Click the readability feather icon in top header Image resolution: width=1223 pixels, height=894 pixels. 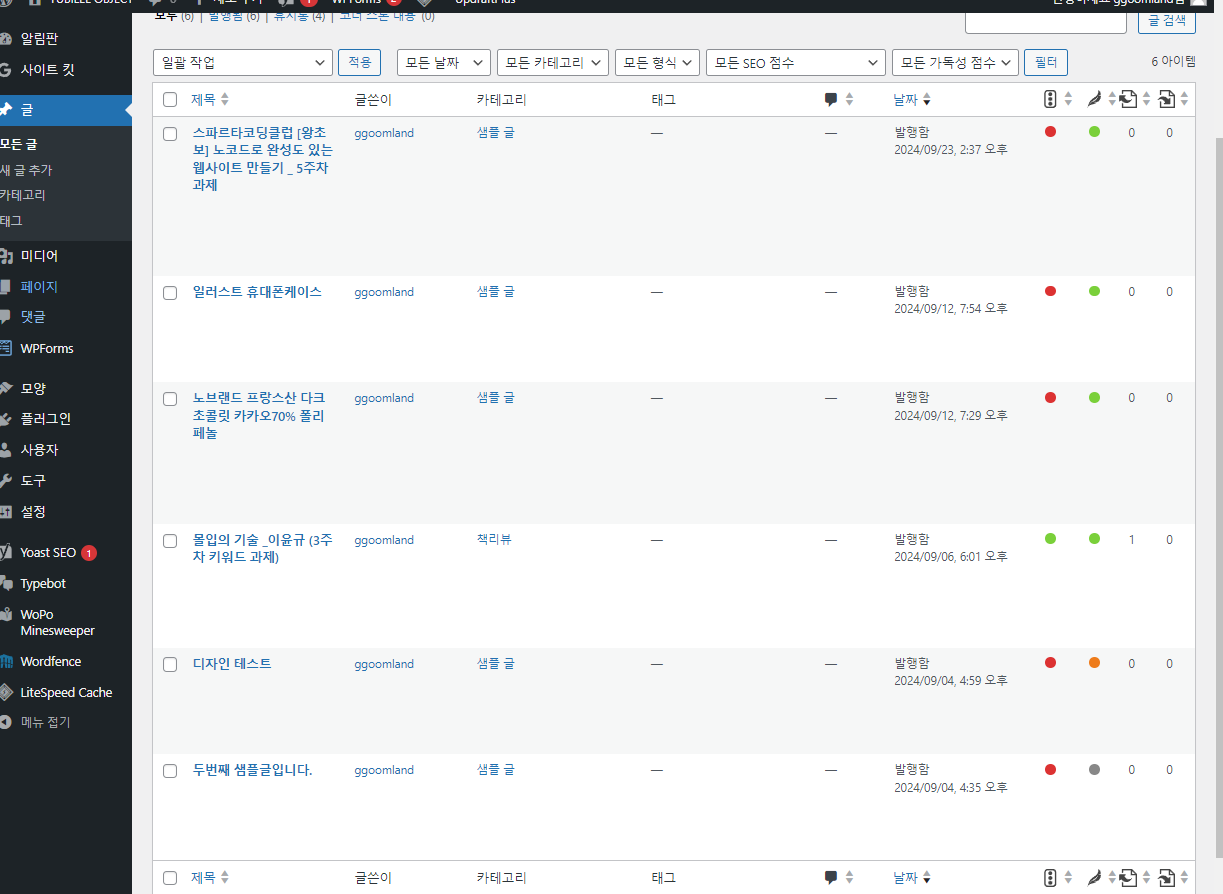pyautogui.click(x=1094, y=99)
